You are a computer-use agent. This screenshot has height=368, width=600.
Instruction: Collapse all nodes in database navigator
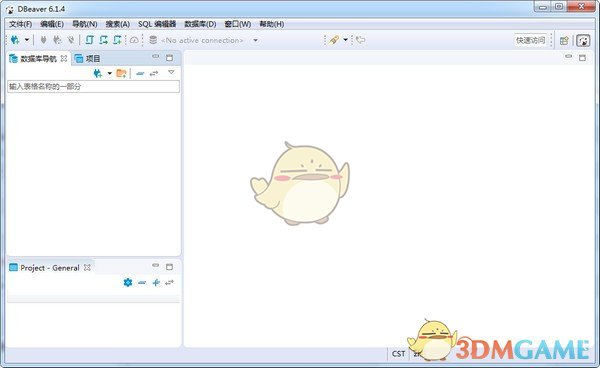[x=140, y=73]
